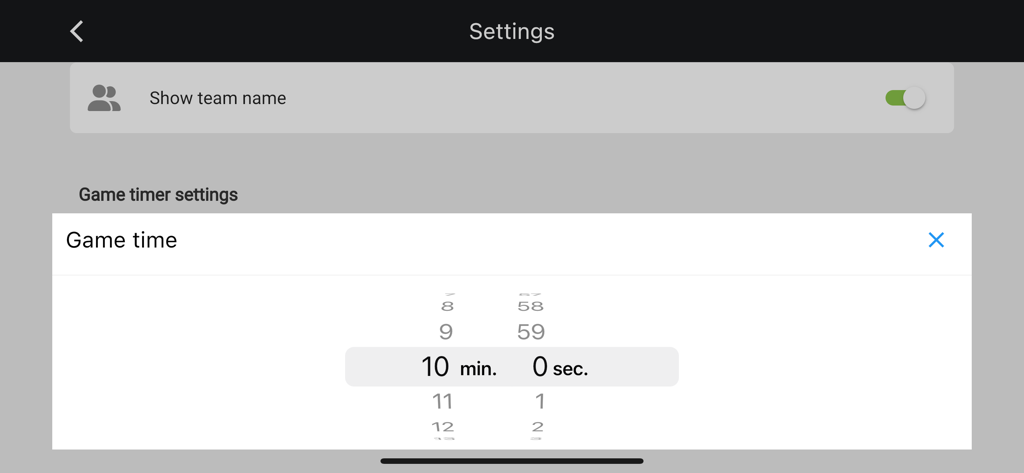Disable the Show team name switch

[x=905, y=98]
